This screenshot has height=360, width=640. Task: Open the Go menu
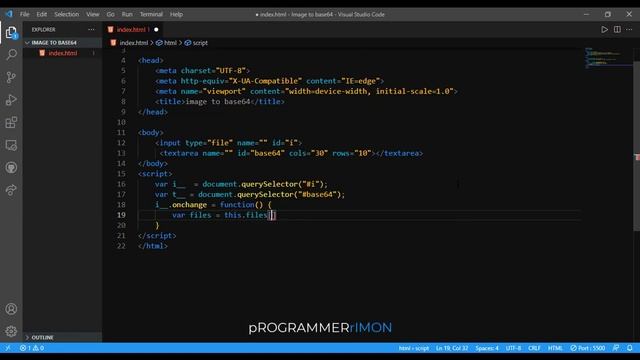pyautogui.click(x=111, y=14)
